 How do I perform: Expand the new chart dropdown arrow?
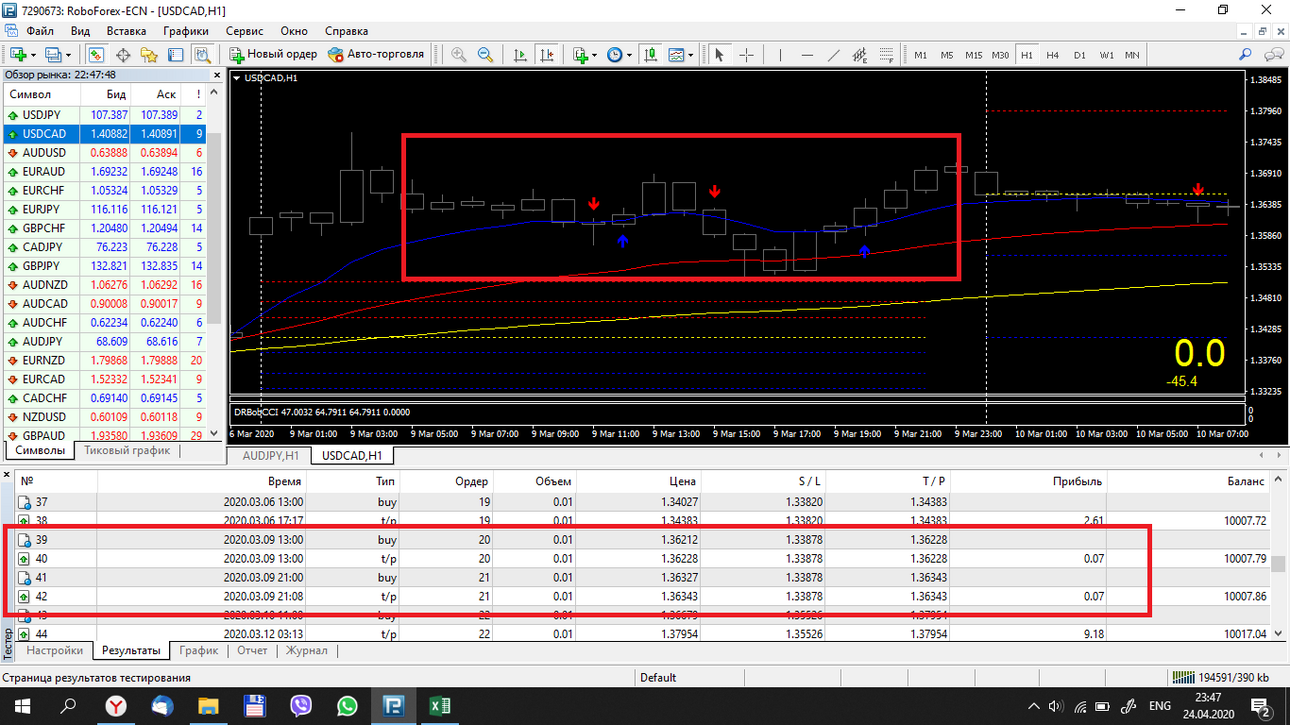pos(34,55)
